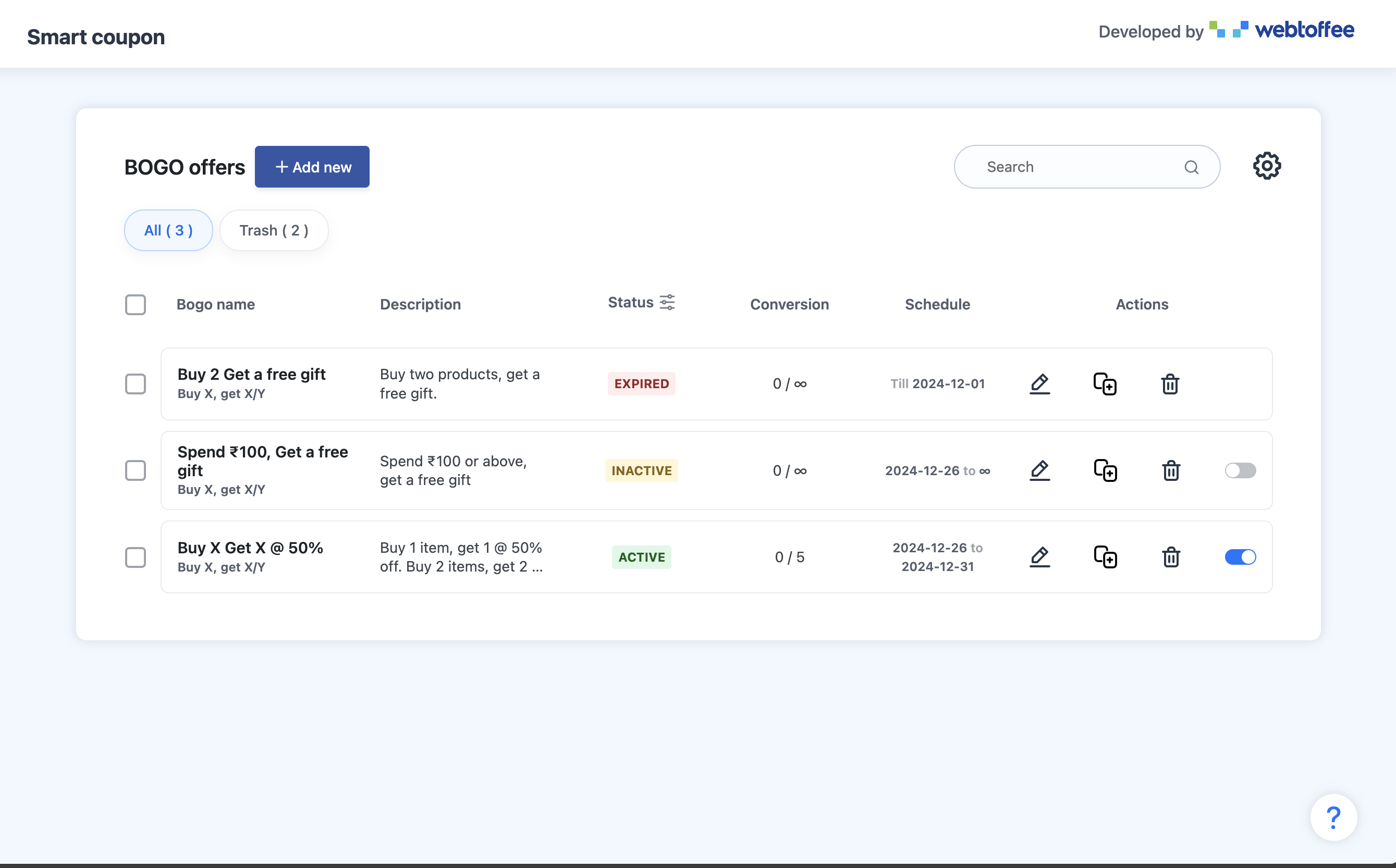Click the Till 2024-12-01 schedule cell
Screen dimensions: 1396x868
[937, 383]
